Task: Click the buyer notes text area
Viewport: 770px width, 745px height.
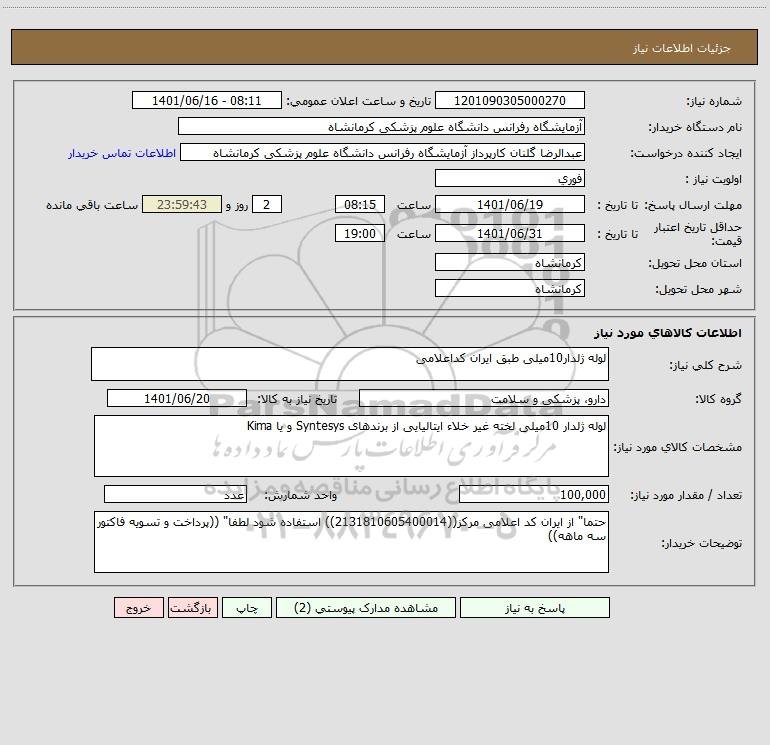Action: click(351, 542)
